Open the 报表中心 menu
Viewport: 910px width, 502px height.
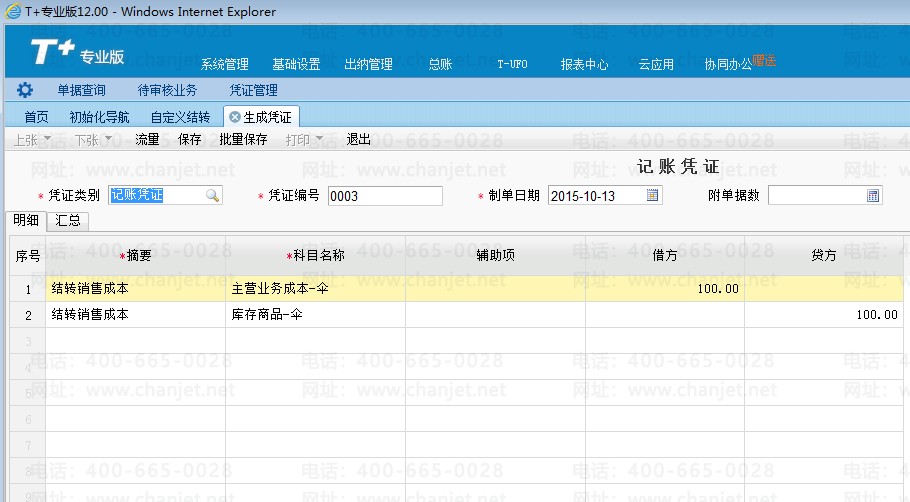[584, 64]
